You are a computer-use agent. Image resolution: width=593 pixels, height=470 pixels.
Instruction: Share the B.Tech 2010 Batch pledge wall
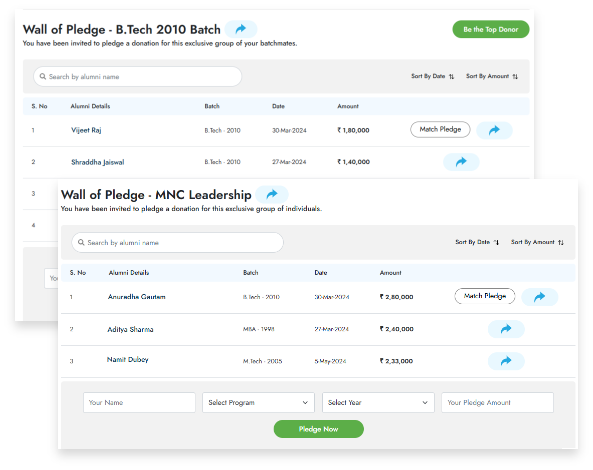(241, 29)
